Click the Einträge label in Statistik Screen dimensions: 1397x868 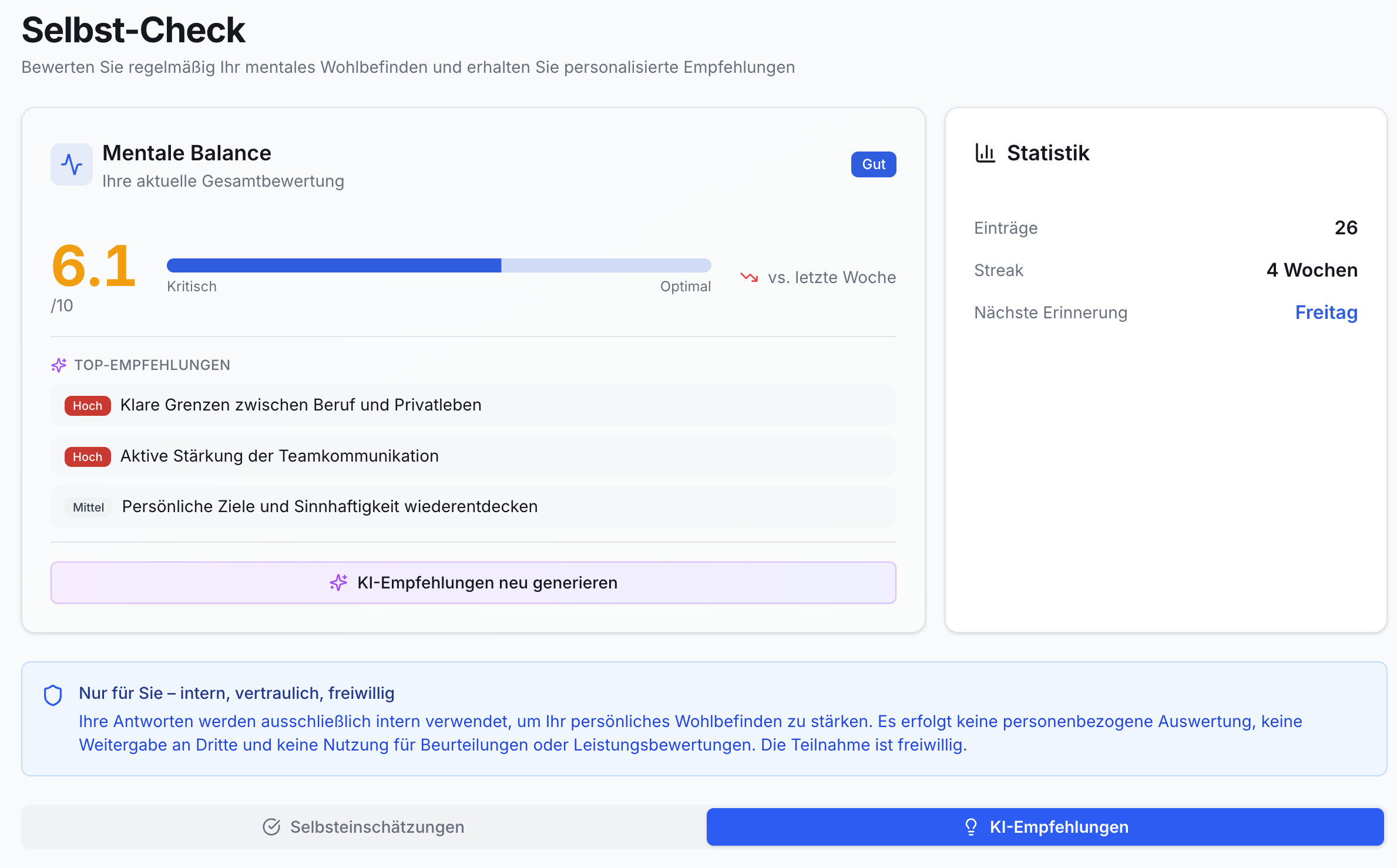pos(1006,228)
